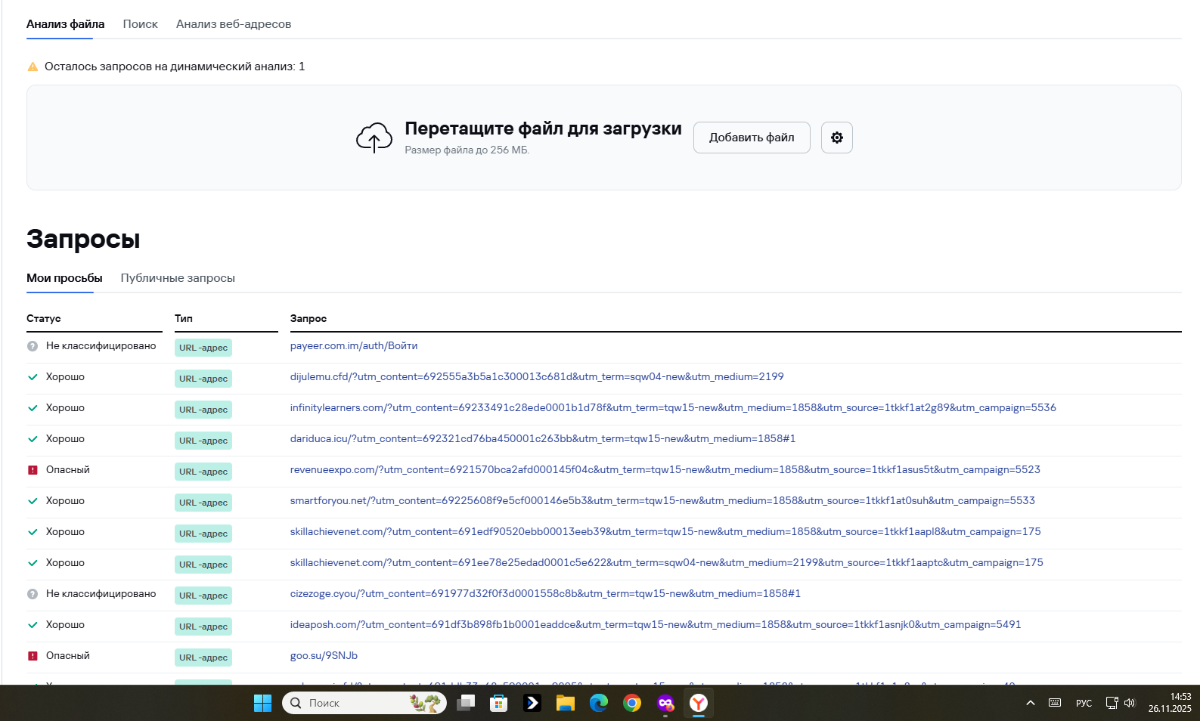Viewport: 1200px width, 721px height.
Task: Click Опасный status text in revenueexpo.com row
Action: point(68,470)
